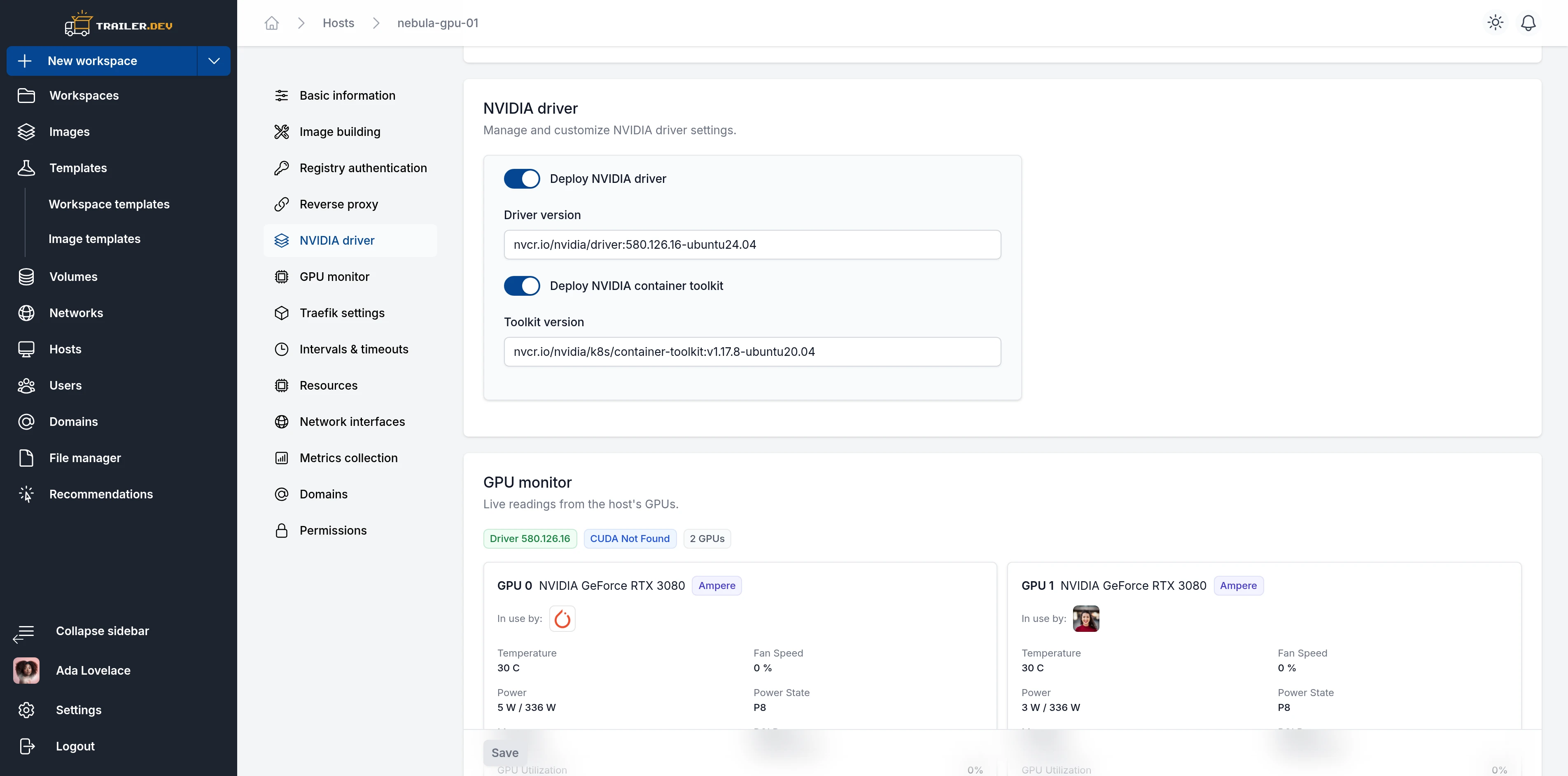
Task: Click the Logout icon
Action: [x=26, y=746]
